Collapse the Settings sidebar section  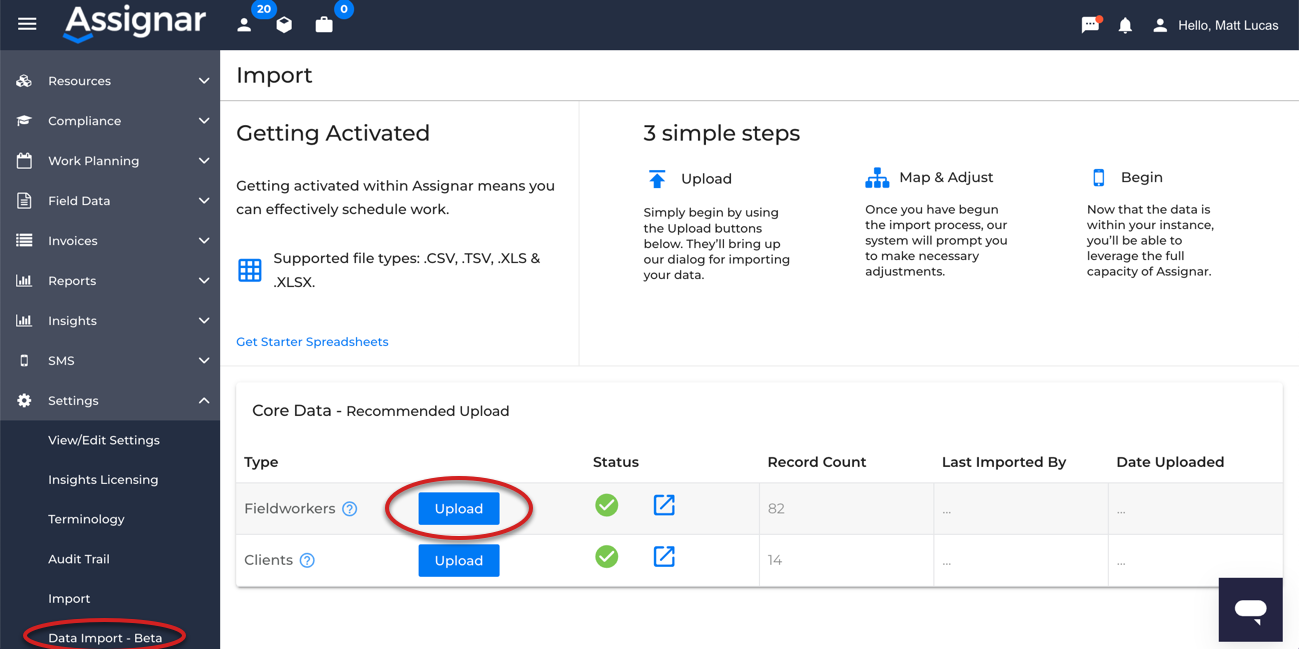pos(110,401)
